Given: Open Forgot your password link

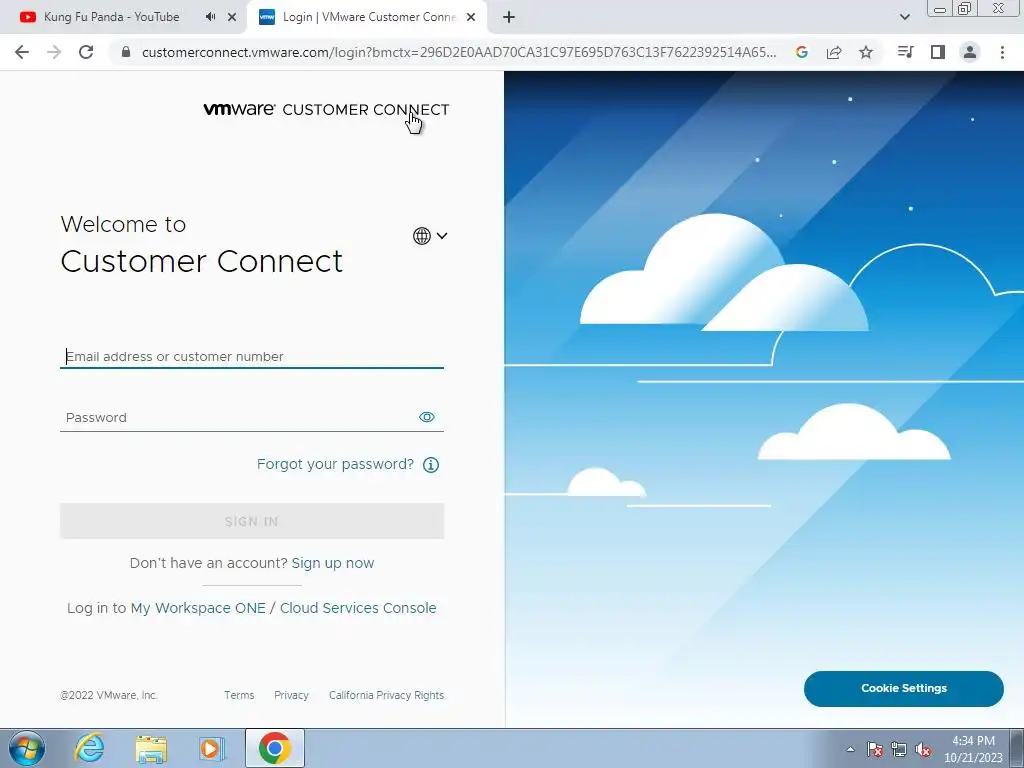Looking at the screenshot, I should pyautogui.click(x=335, y=464).
